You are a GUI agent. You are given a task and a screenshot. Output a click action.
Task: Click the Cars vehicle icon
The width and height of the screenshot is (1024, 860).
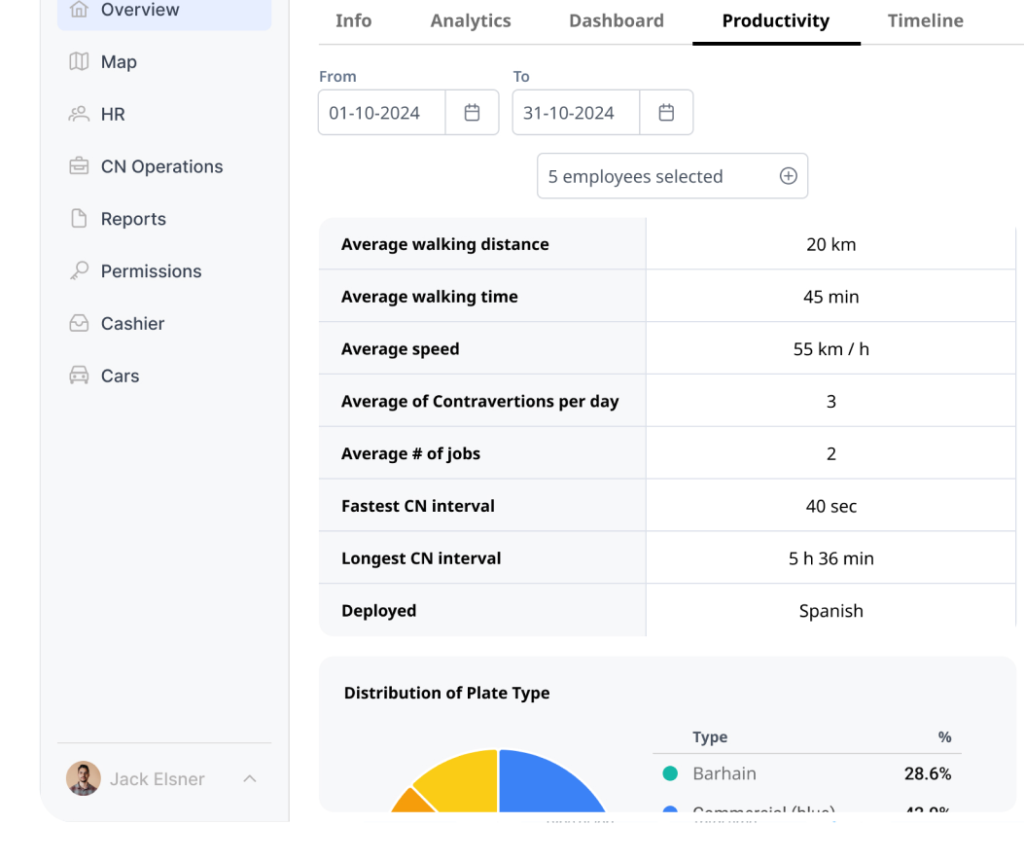(79, 376)
